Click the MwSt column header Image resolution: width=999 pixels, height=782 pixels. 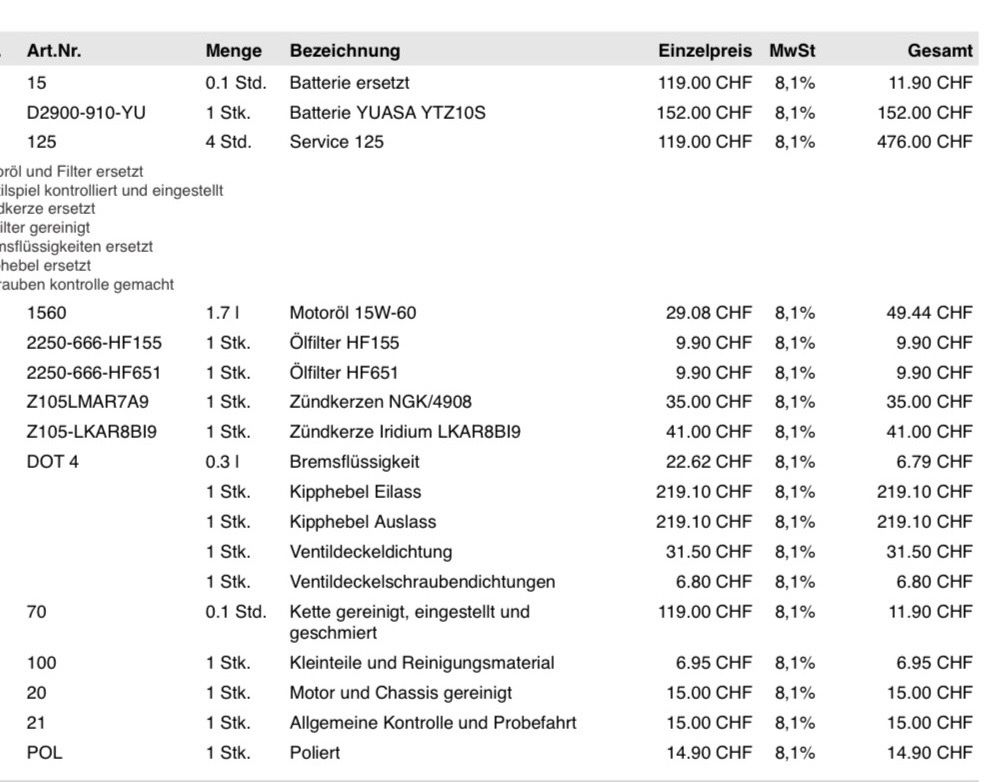[792, 51]
